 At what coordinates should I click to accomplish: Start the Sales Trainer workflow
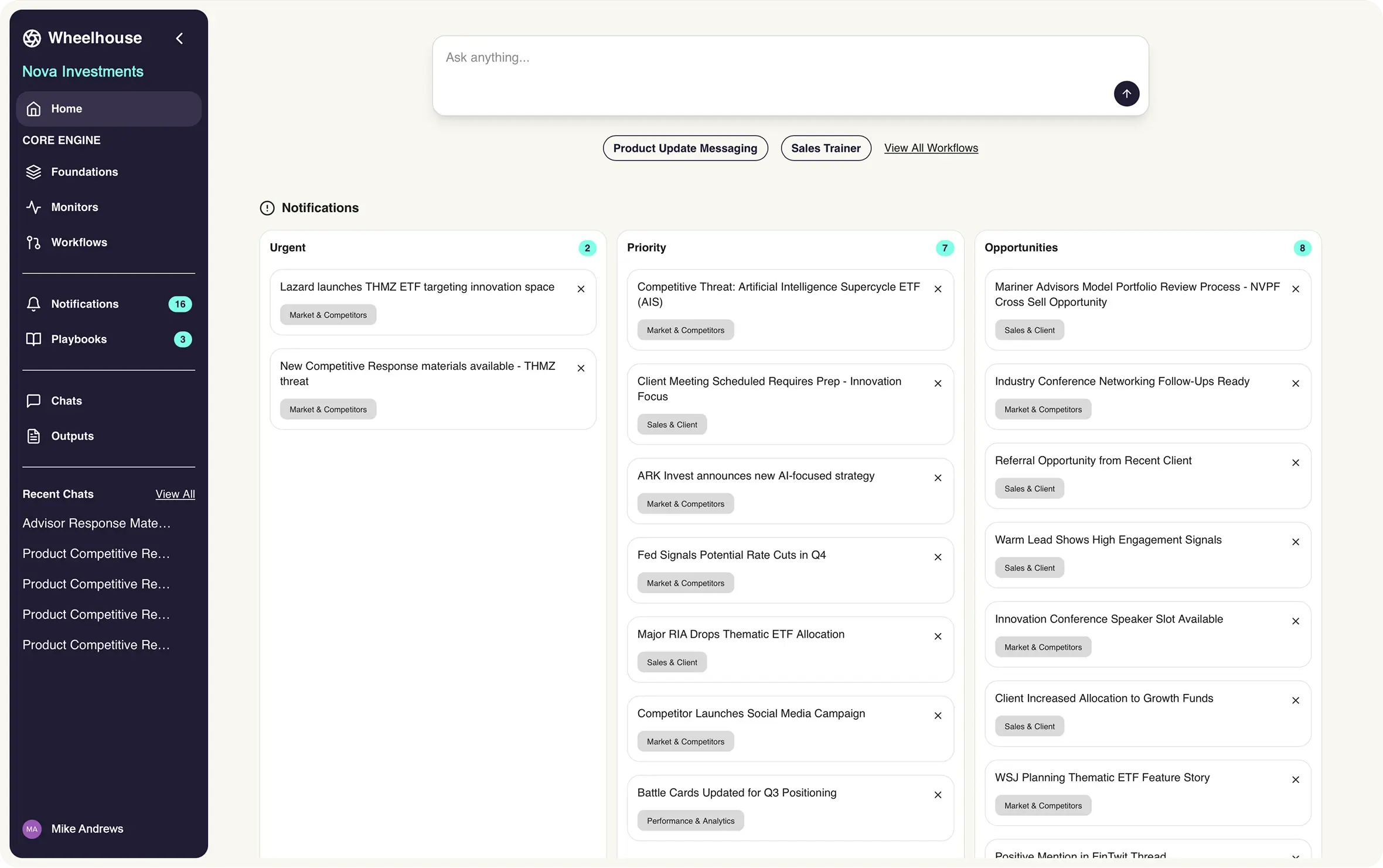(x=826, y=148)
